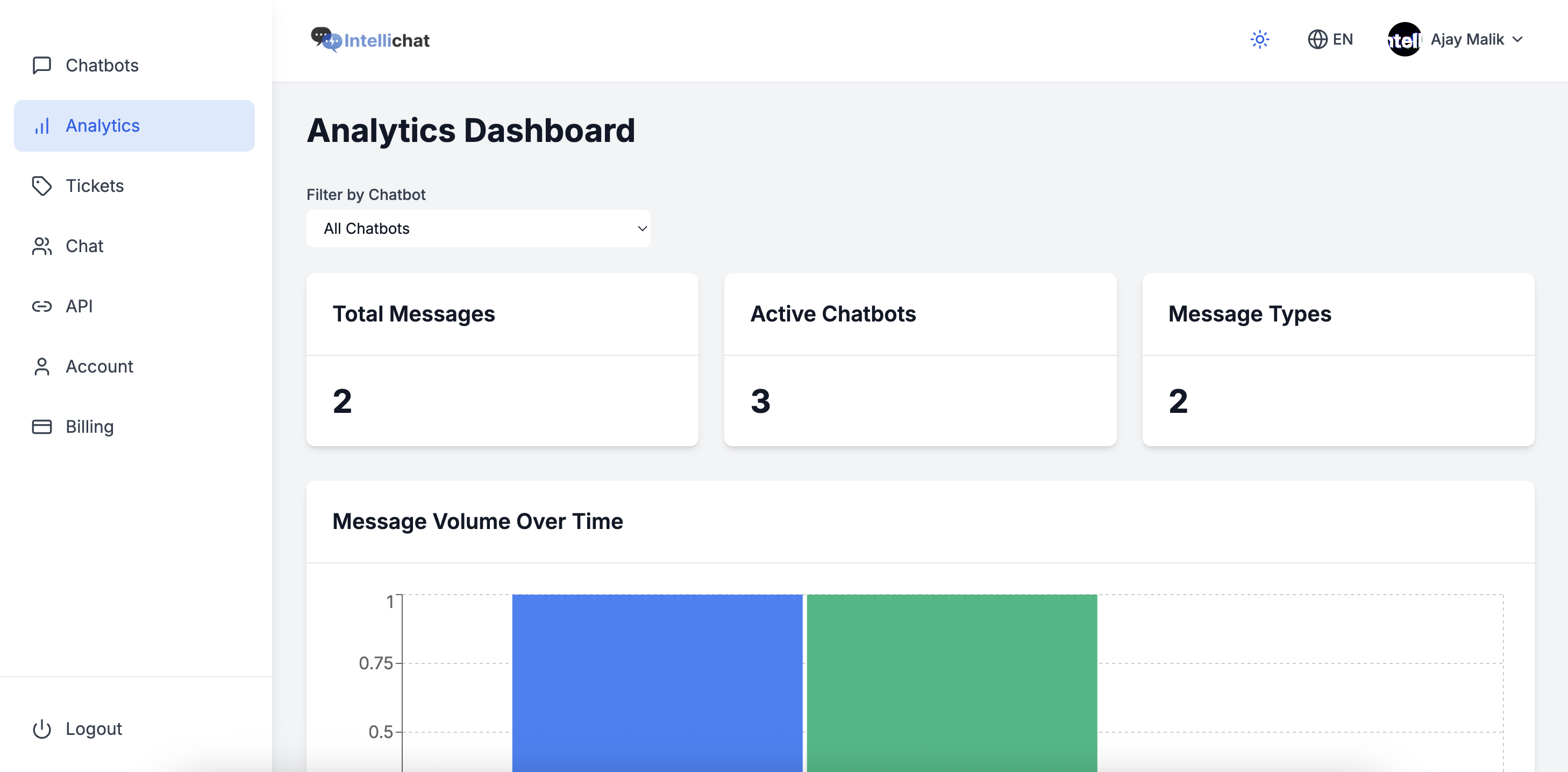
Task: Click the Account person icon
Action: [x=41, y=366]
